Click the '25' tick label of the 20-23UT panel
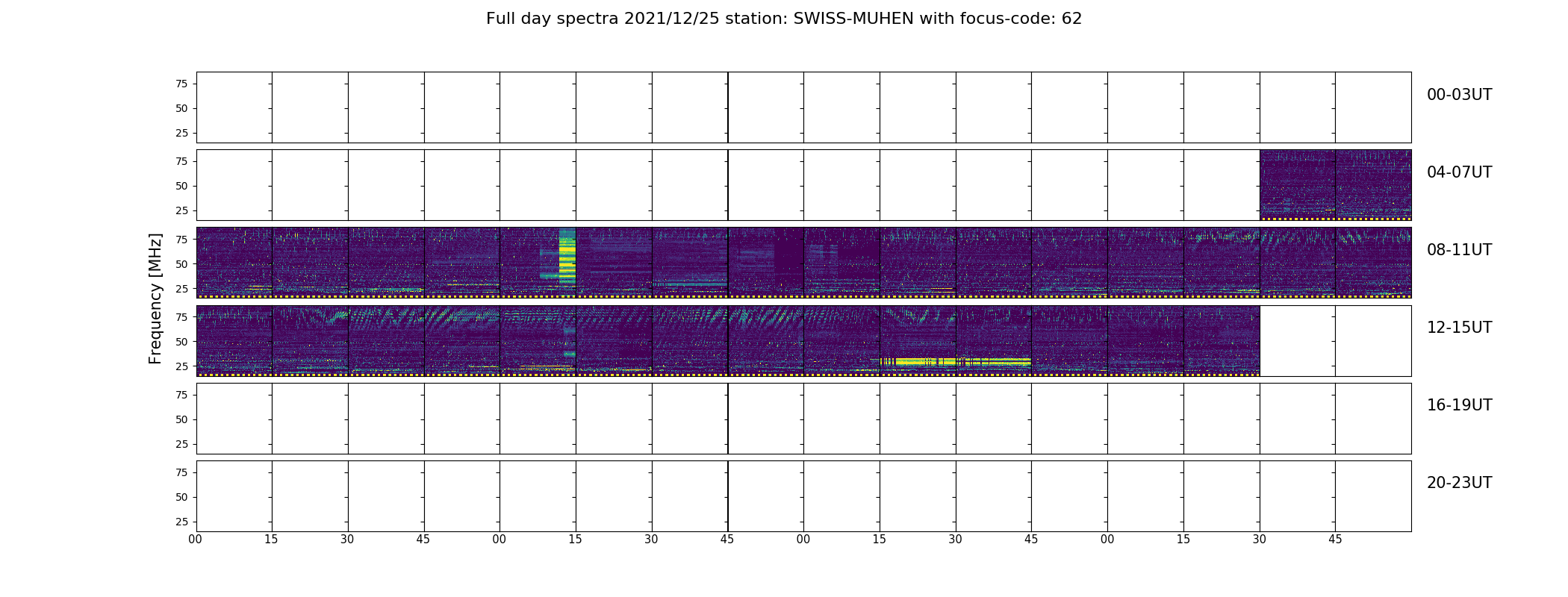This screenshot has width=1568, height=597. pyautogui.click(x=181, y=522)
